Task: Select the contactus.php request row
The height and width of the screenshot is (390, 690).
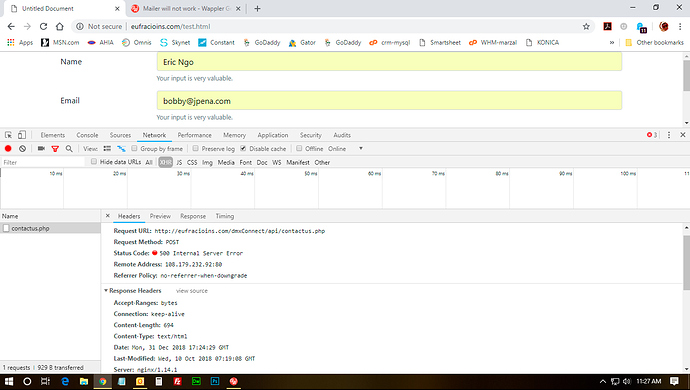Action: pos(50,228)
